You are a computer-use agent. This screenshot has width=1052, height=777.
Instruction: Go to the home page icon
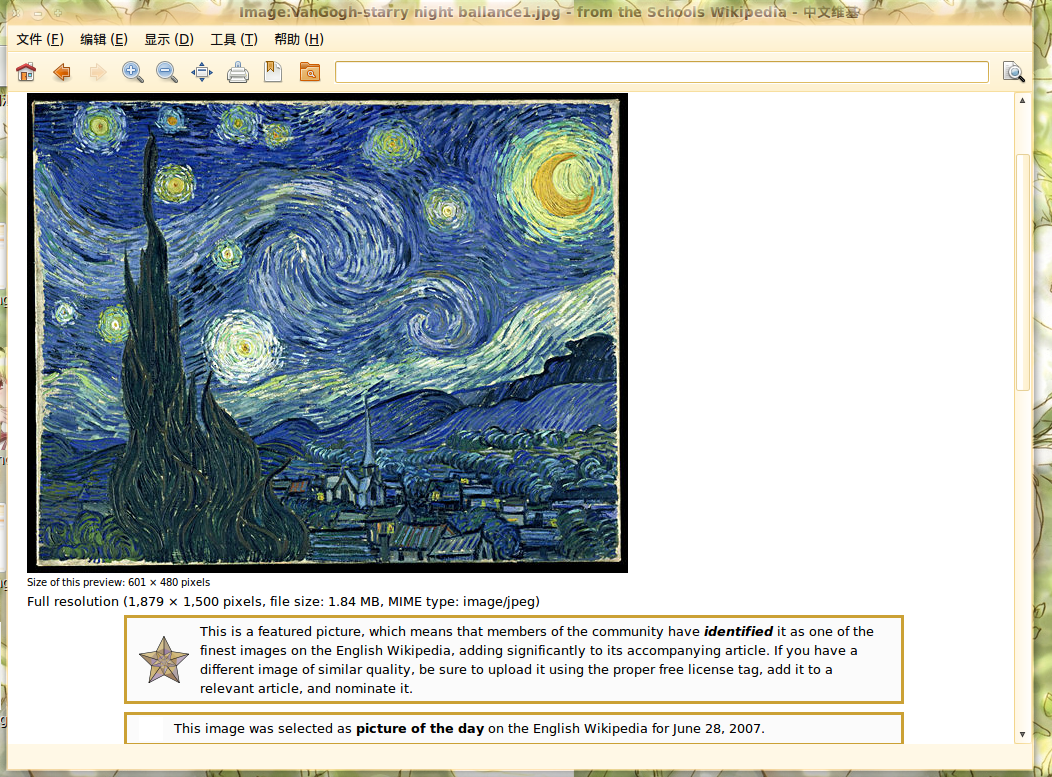(26, 72)
